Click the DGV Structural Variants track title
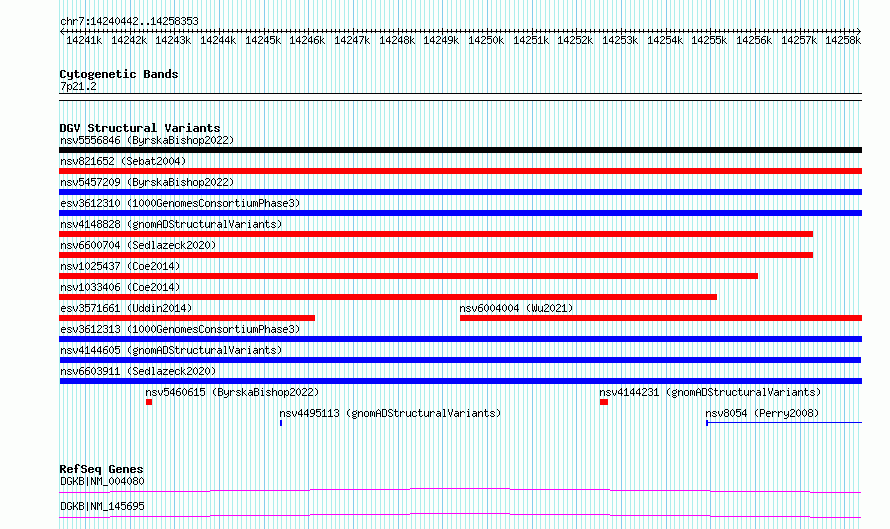890x529 pixels. pyautogui.click(x=140, y=128)
